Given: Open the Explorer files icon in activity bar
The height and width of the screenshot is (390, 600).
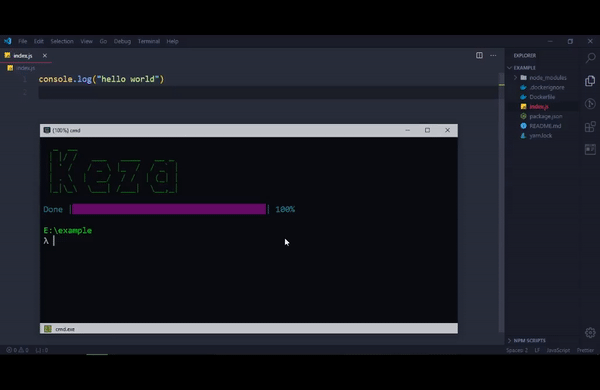Looking at the screenshot, I should [x=590, y=81].
